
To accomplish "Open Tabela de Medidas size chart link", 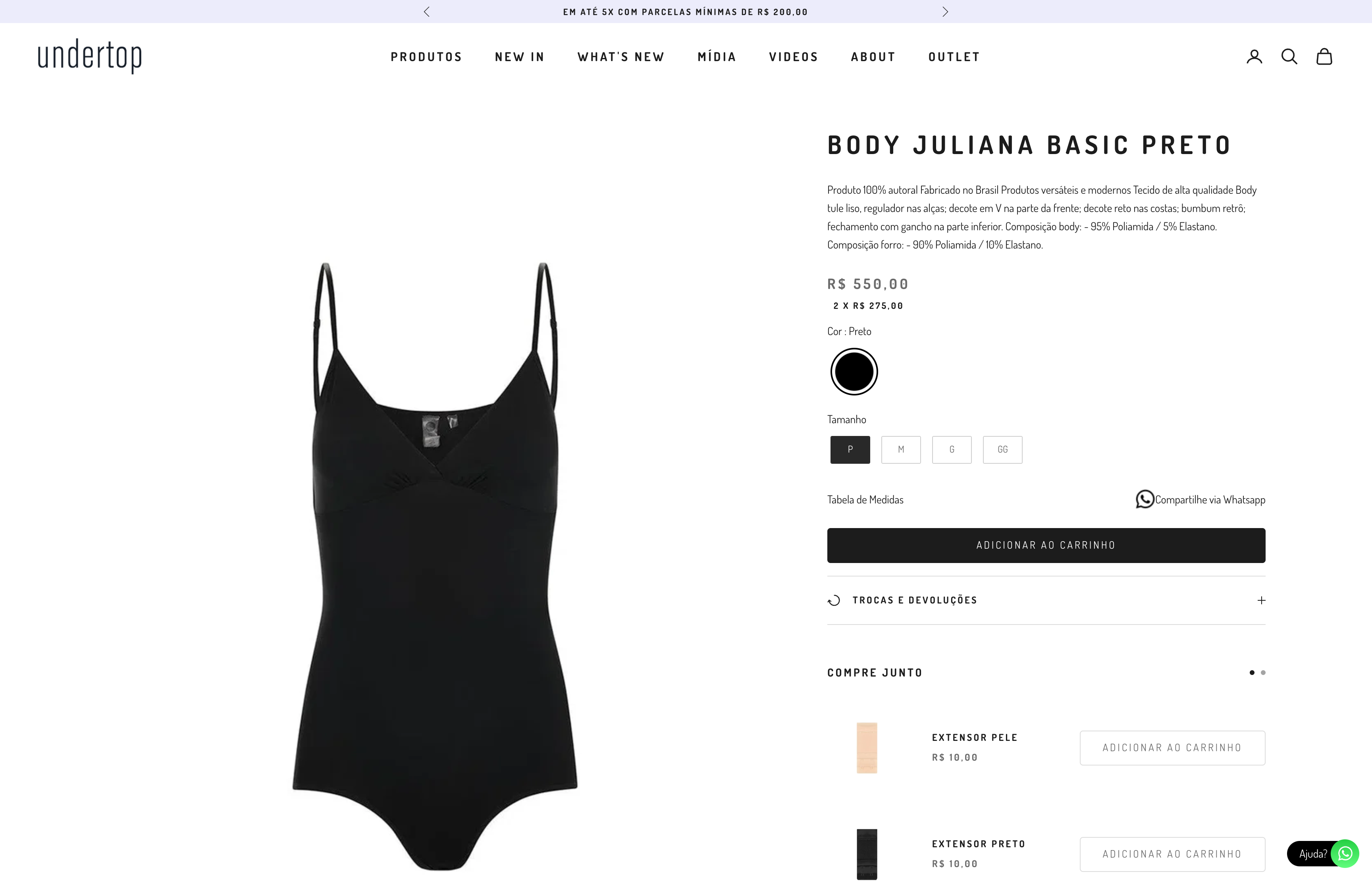I will coord(865,500).
